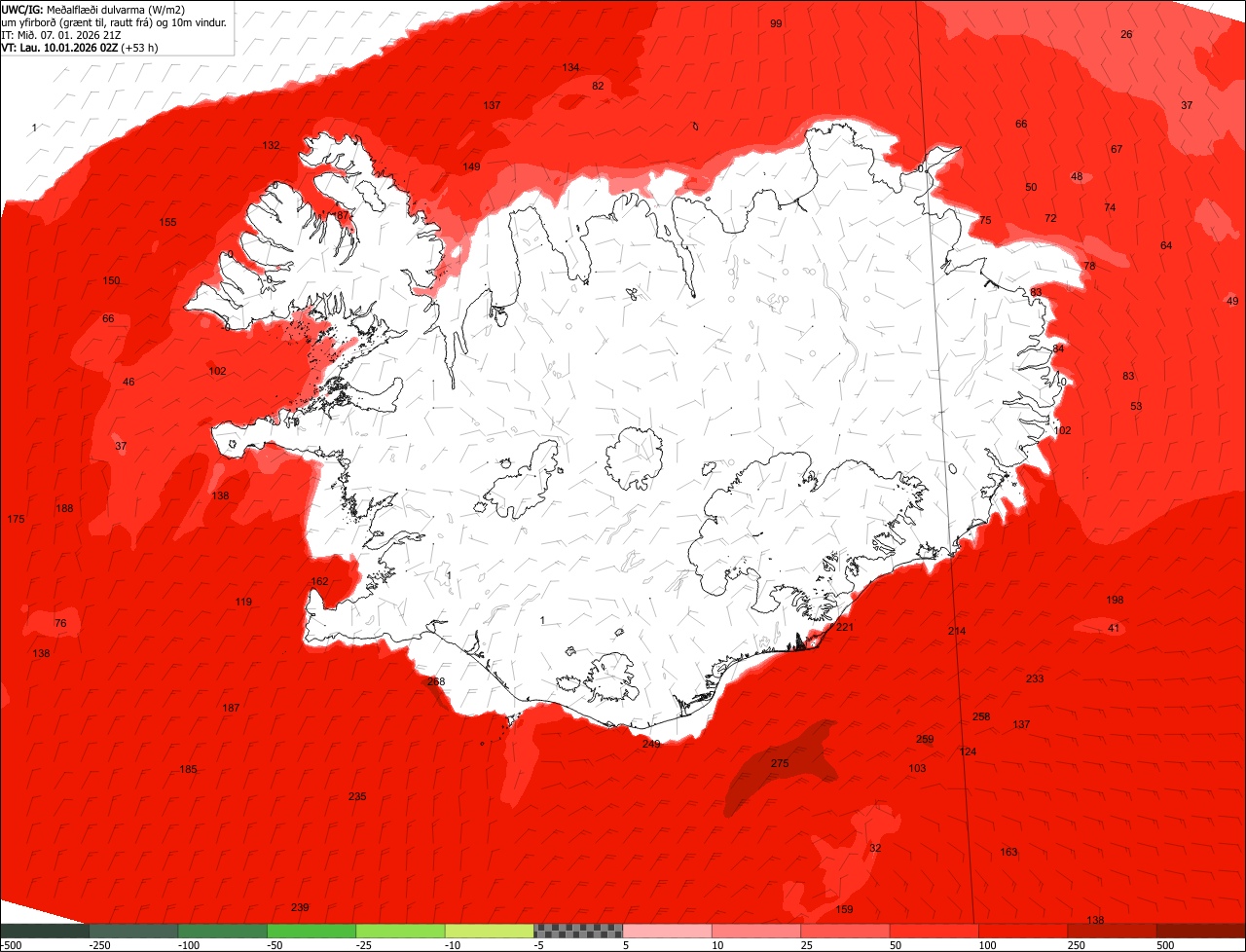The image size is (1246, 952).
Task: Click the map value 48
Action: [1077, 176]
